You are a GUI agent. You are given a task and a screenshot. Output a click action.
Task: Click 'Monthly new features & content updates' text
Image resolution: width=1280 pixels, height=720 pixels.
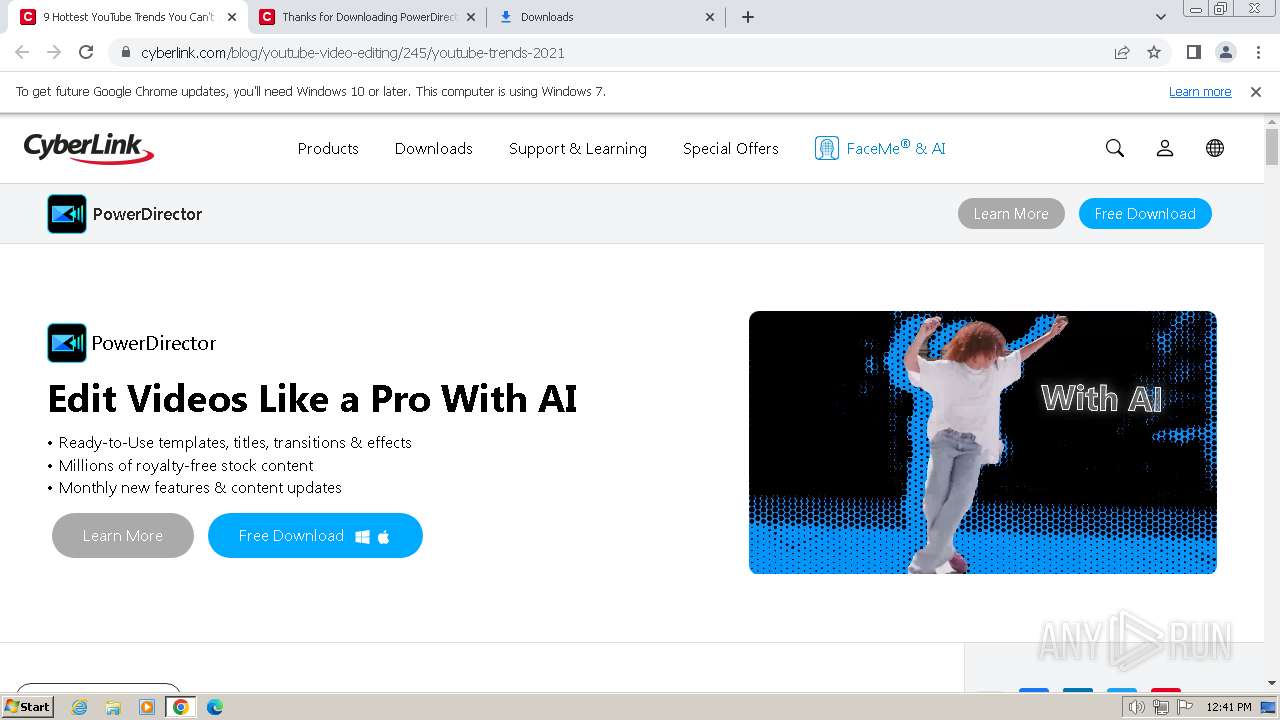tap(200, 488)
